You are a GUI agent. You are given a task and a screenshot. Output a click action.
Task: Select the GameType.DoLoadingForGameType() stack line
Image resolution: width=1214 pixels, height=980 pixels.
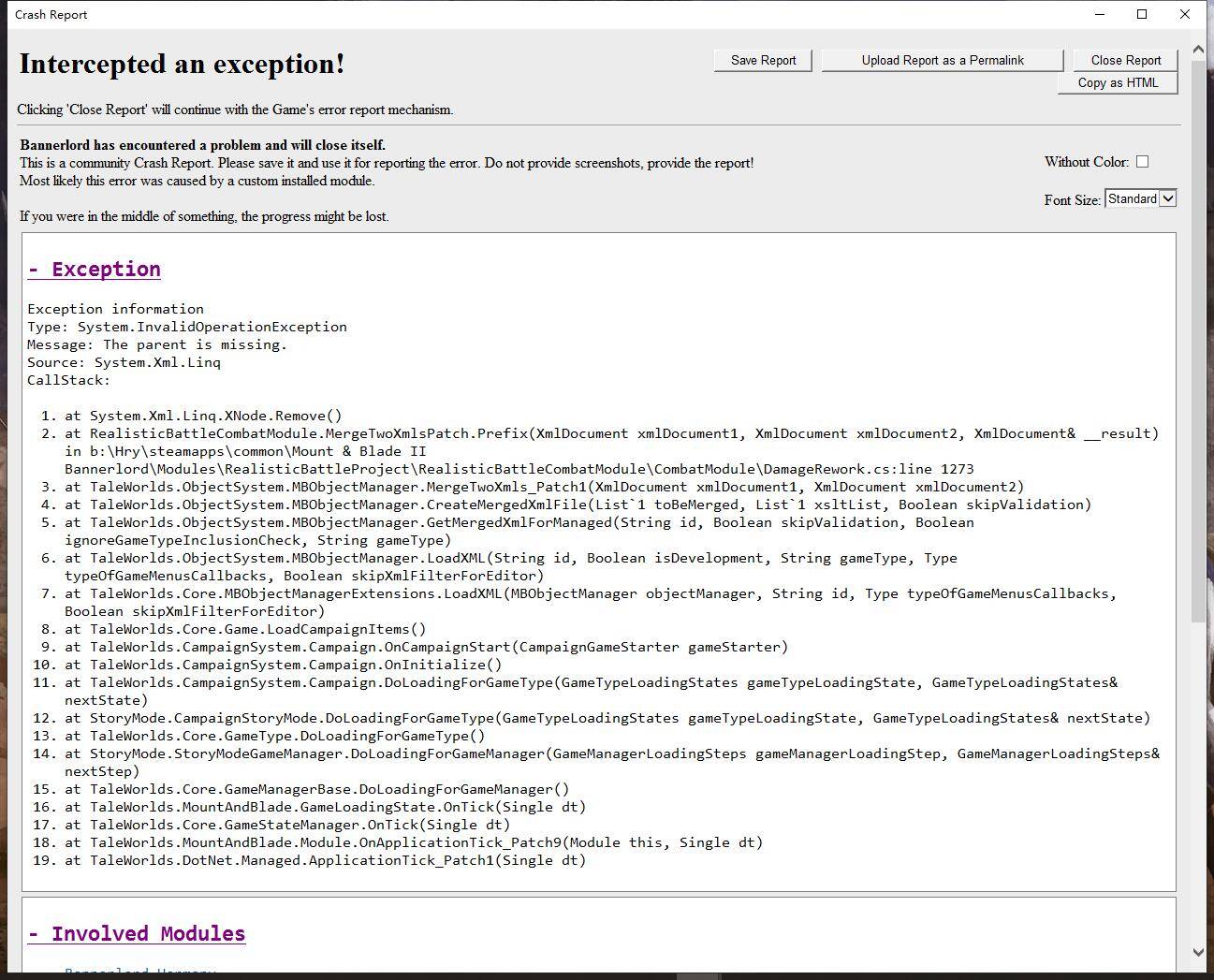pos(275,736)
